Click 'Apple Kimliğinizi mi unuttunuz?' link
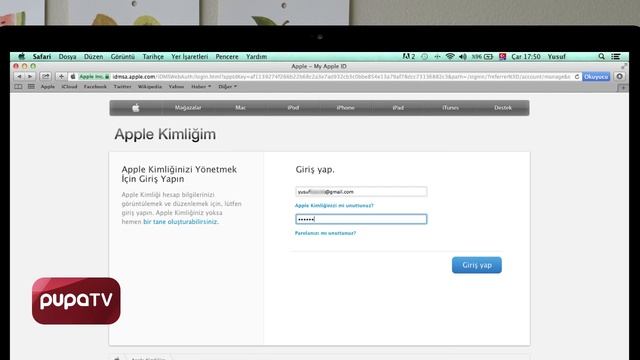Screen dimensions: 640x360 tap(334, 205)
